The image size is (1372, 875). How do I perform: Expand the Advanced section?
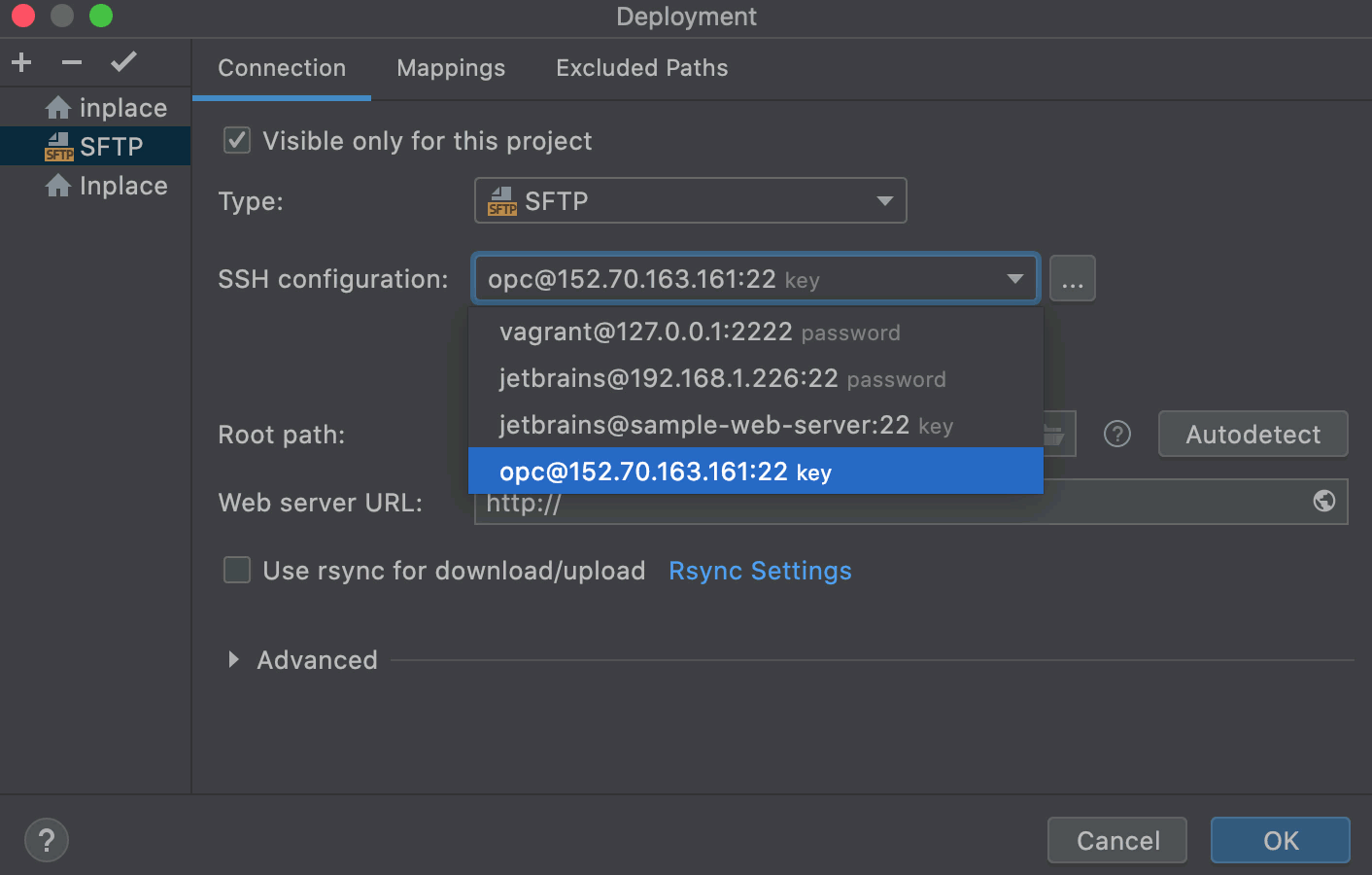[234, 660]
